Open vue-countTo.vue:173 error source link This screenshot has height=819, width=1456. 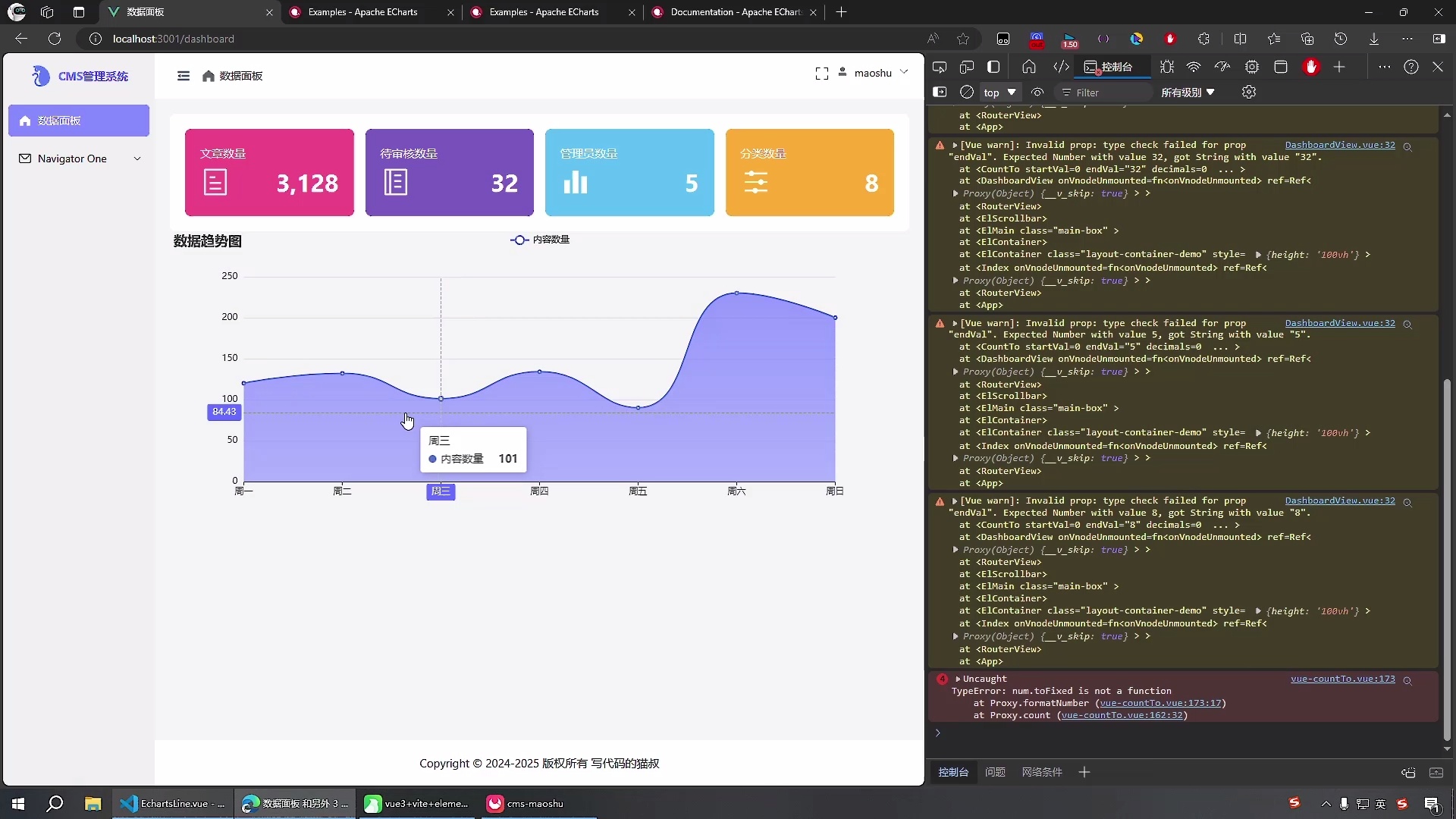pos(1343,679)
